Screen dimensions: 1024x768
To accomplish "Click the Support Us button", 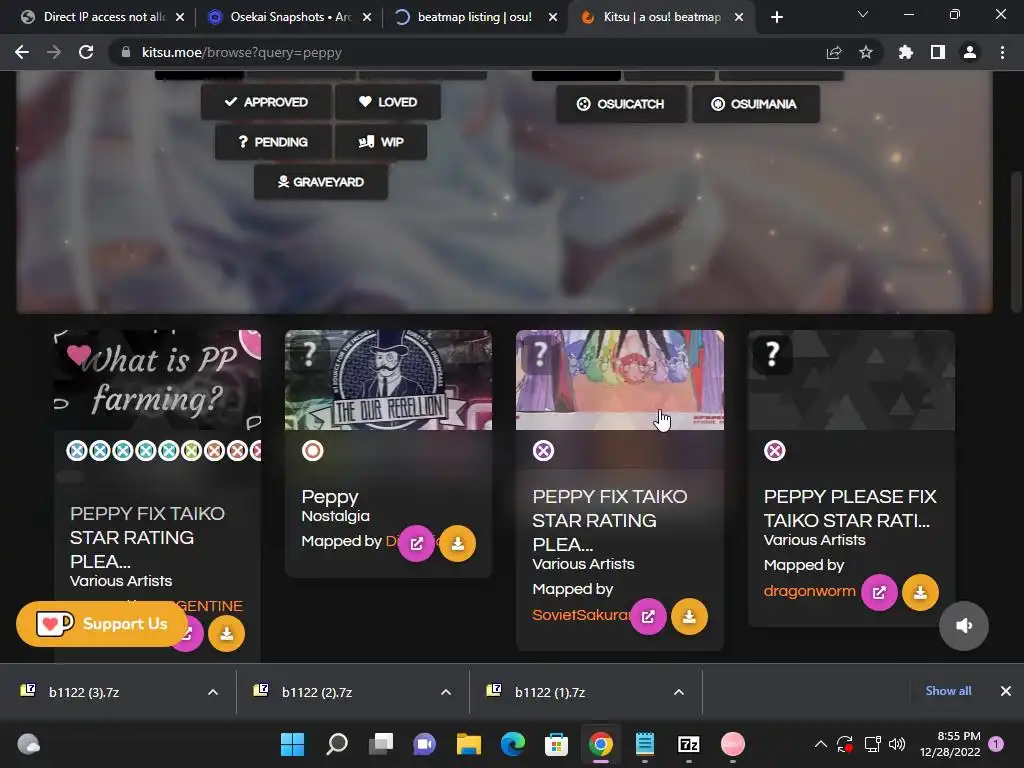I will click(101, 624).
